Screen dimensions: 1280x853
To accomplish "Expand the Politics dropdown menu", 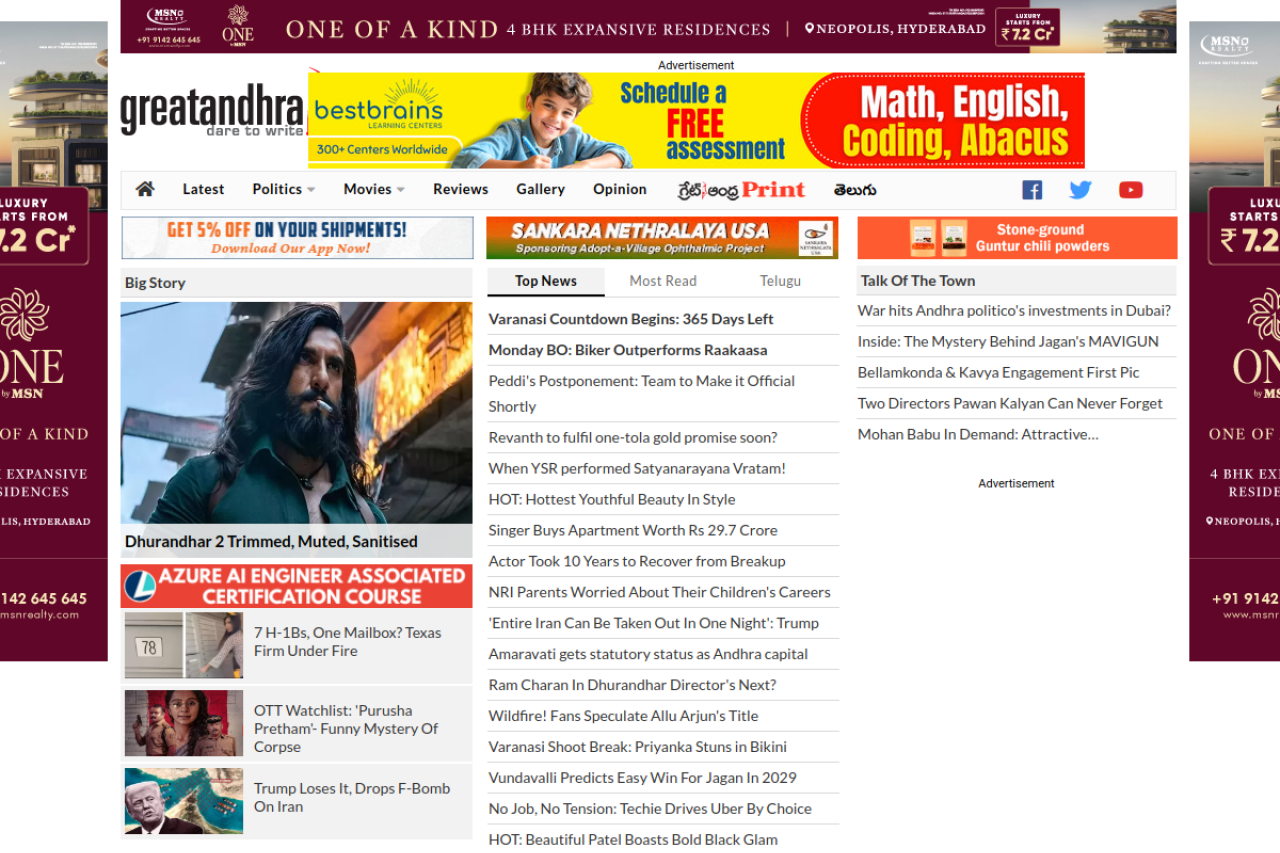I will click(x=283, y=189).
